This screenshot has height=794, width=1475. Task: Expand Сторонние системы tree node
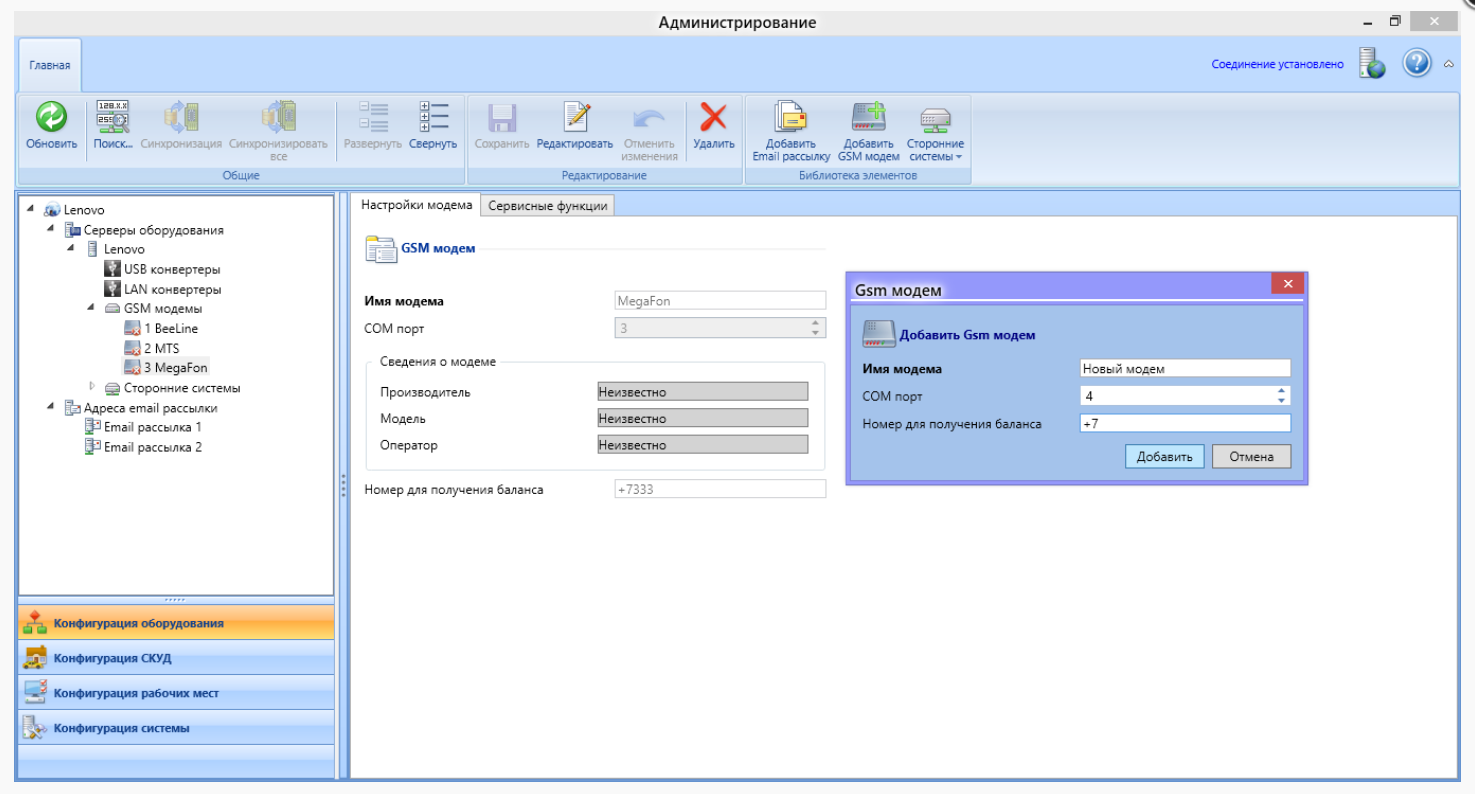[92, 387]
